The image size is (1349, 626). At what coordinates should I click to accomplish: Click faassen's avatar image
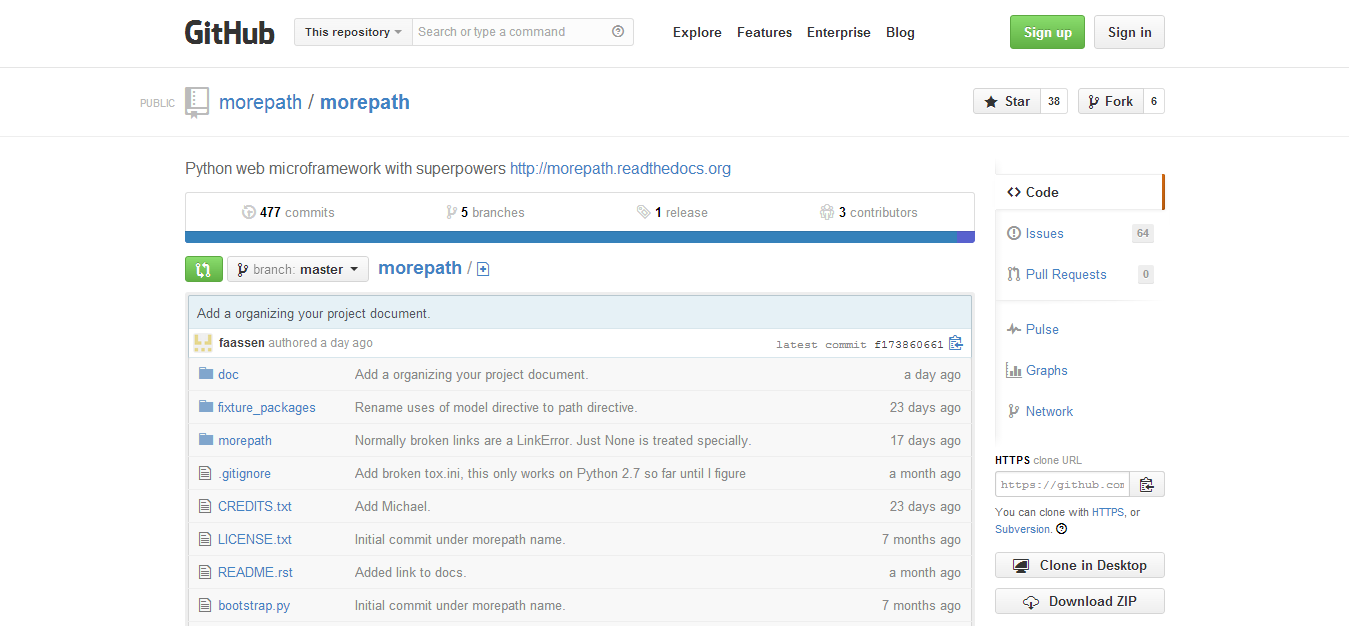[x=203, y=343]
